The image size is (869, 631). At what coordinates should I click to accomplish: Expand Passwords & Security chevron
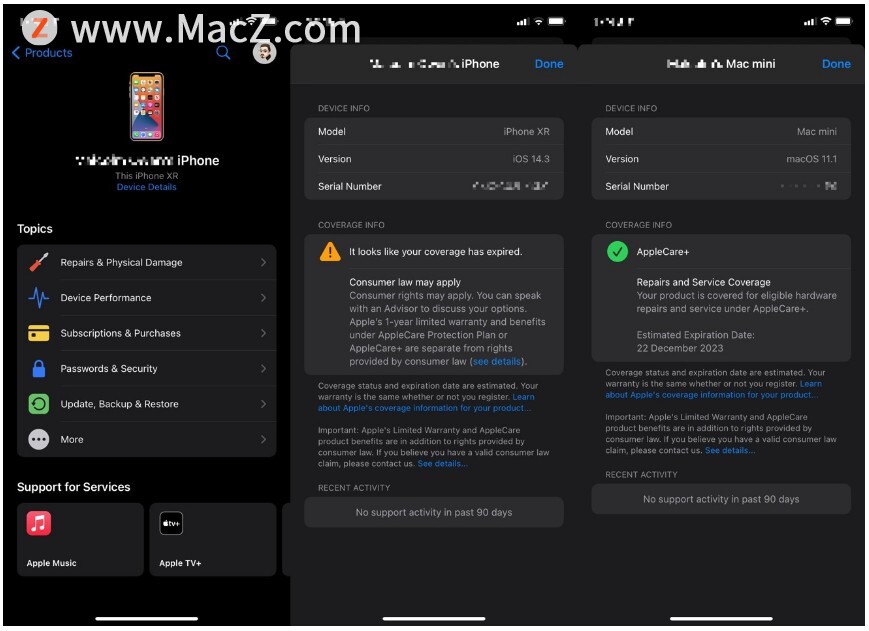(263, 368)
